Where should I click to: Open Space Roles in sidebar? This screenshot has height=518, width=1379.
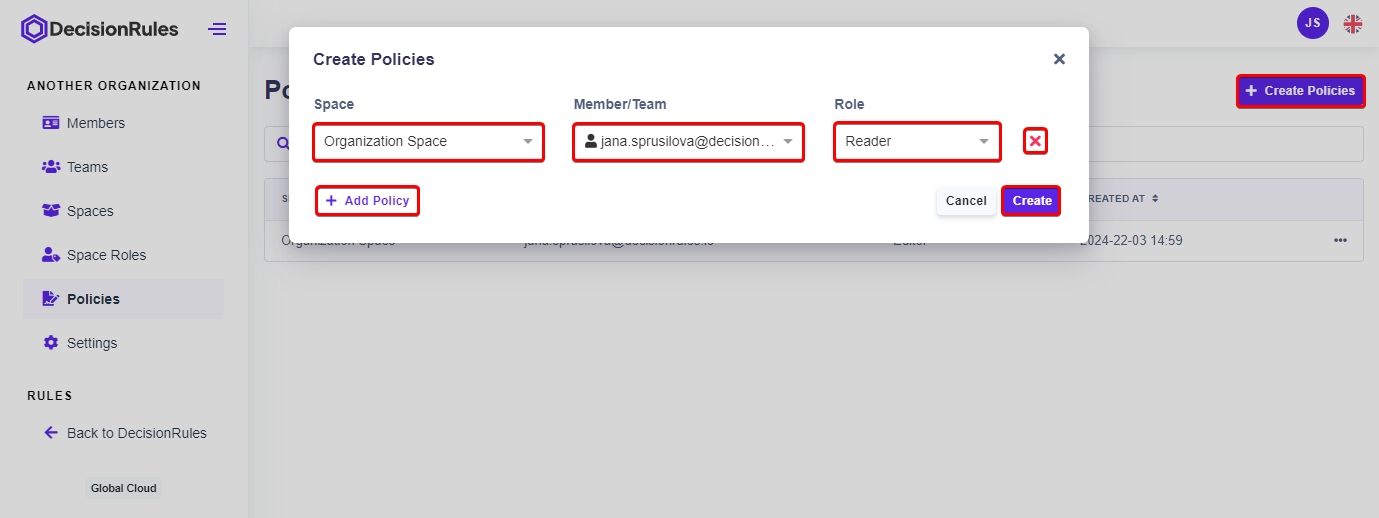tap(106, 255)
